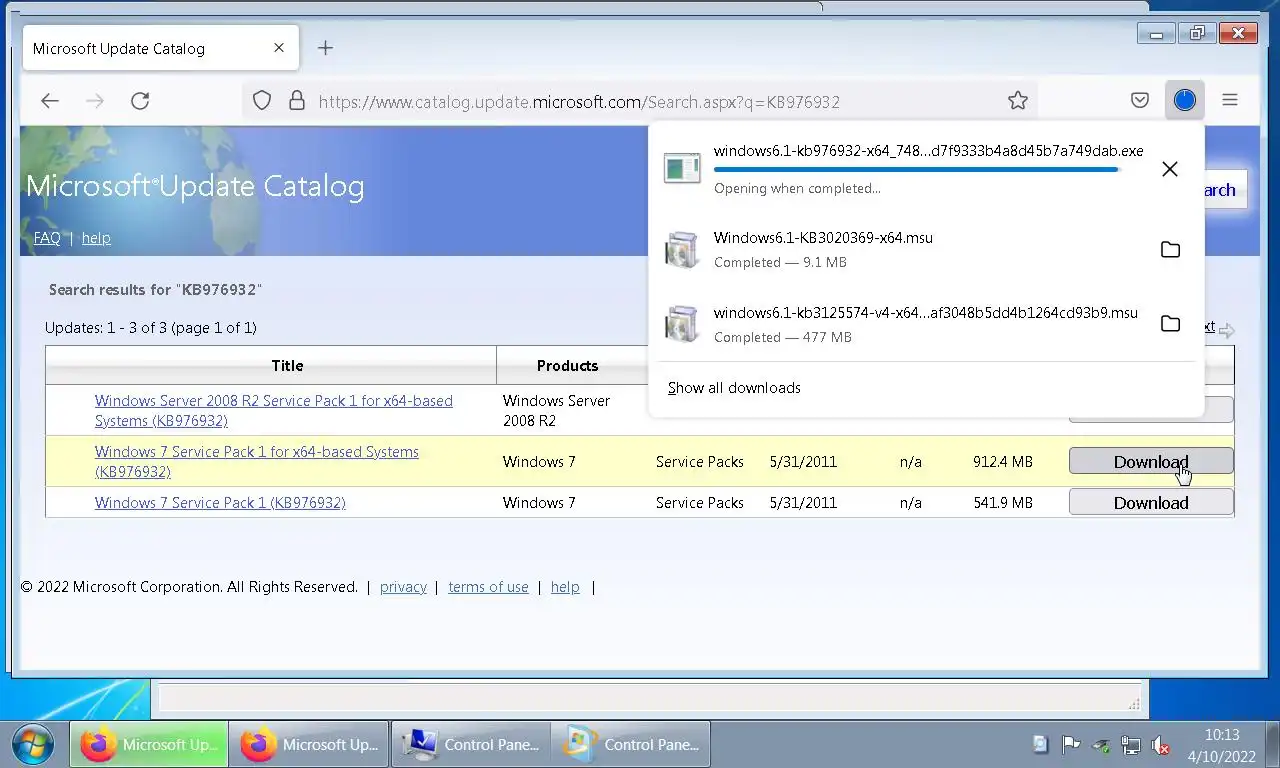
Task: Open second Control Panel taskbar item
Action: 631,744
